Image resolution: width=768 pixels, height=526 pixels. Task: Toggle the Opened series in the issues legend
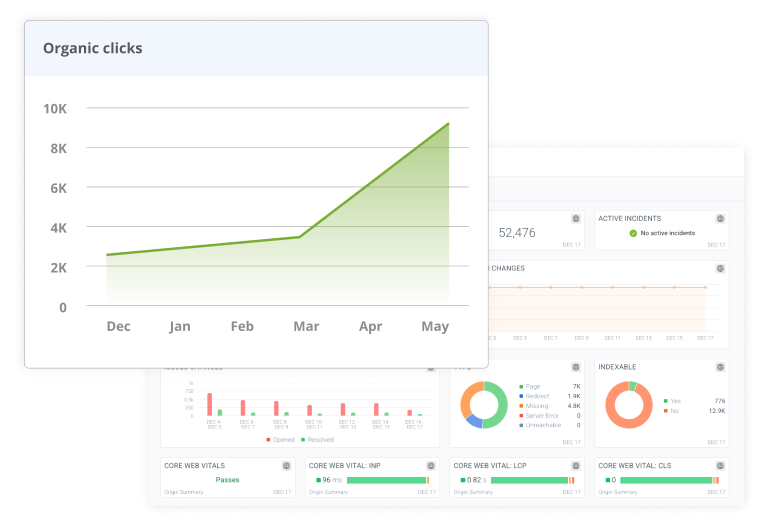tap(283, 439)
